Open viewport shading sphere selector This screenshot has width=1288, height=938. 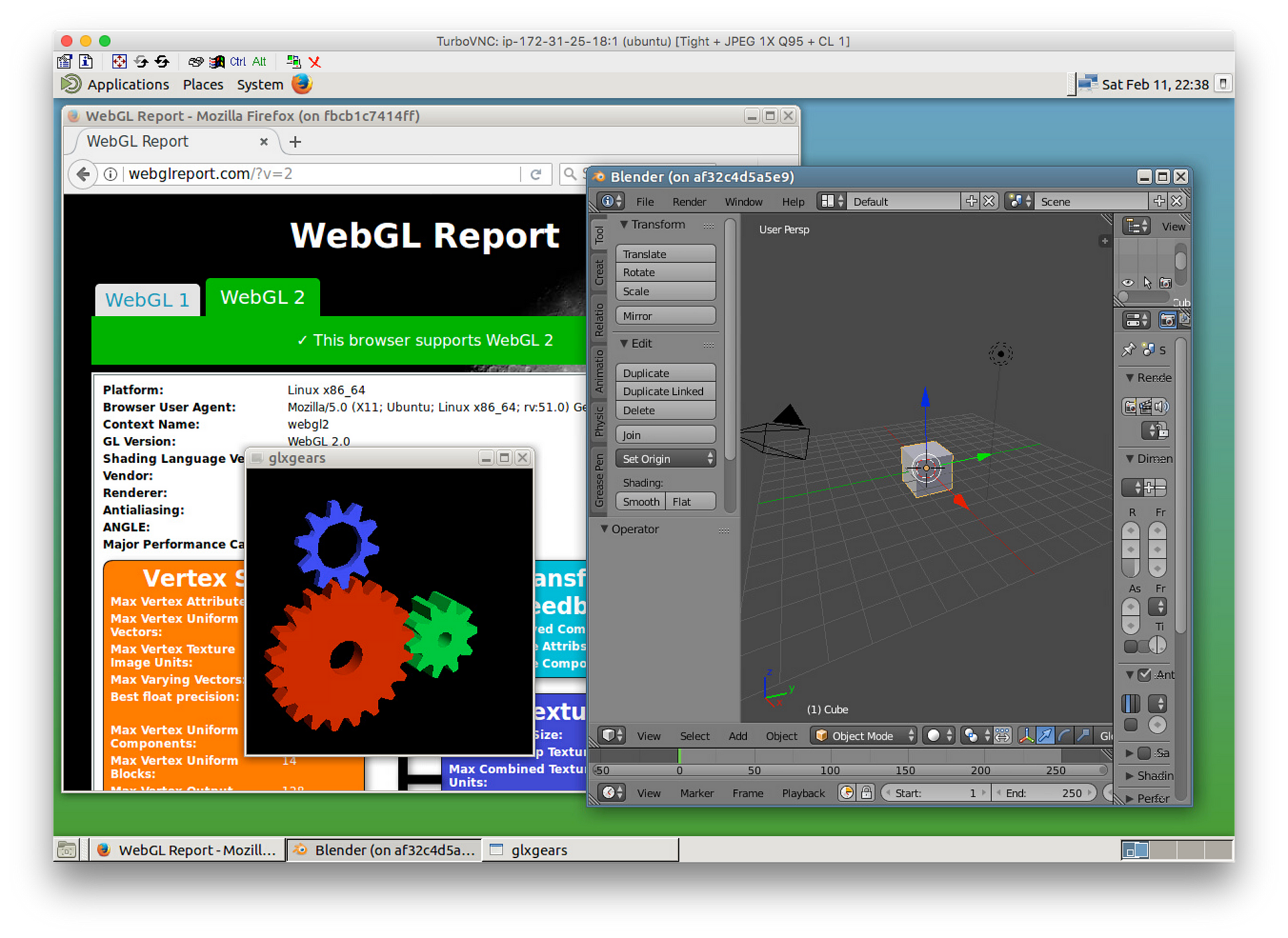[939, 736]
